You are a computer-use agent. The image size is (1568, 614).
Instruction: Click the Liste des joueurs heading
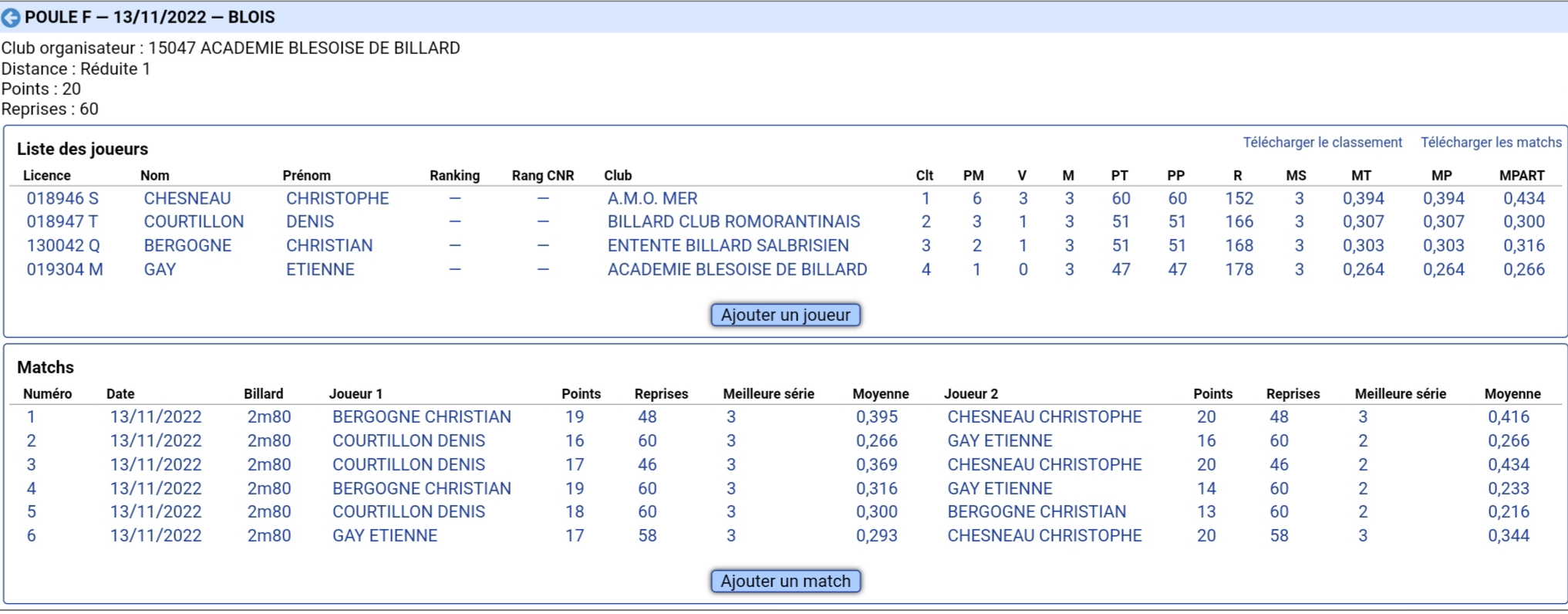pyautogui.click(x=83, y=149)
